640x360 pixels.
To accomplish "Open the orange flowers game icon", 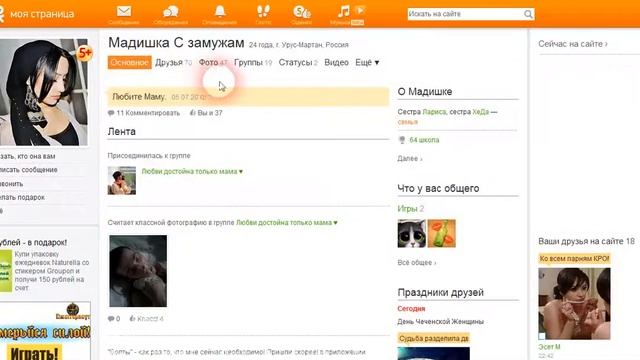I will click(x=441, y=233).
